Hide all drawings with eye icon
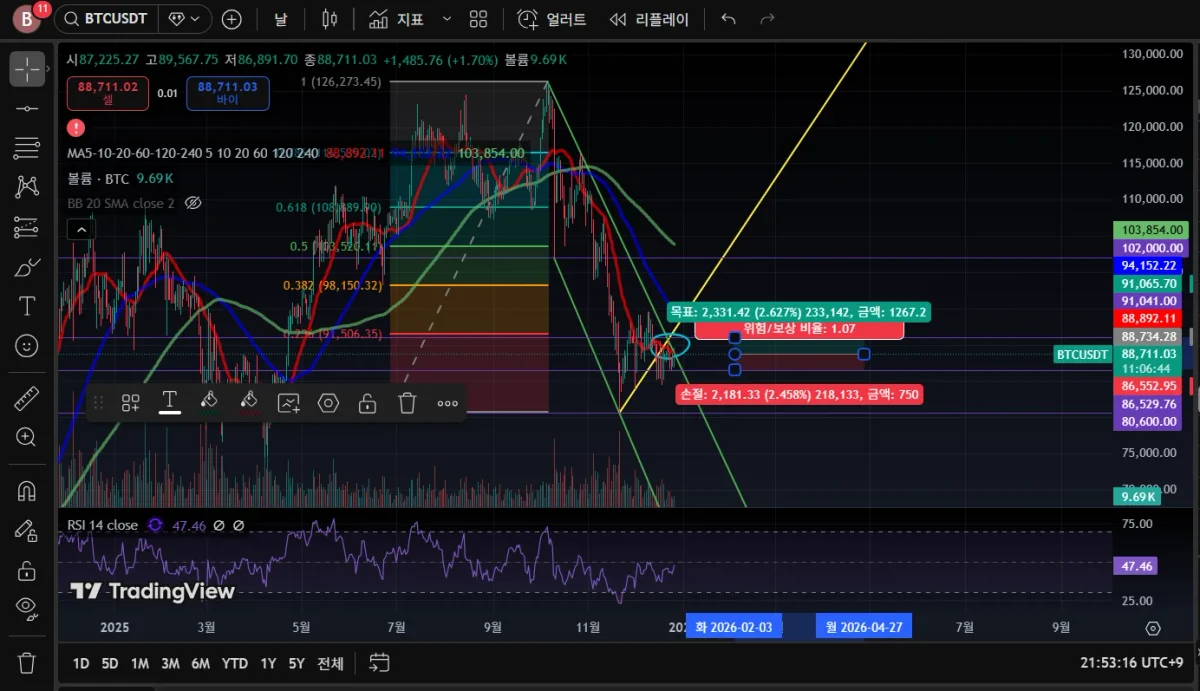The width and height of the screenshot is (1200, 691). tap(27, 608)
